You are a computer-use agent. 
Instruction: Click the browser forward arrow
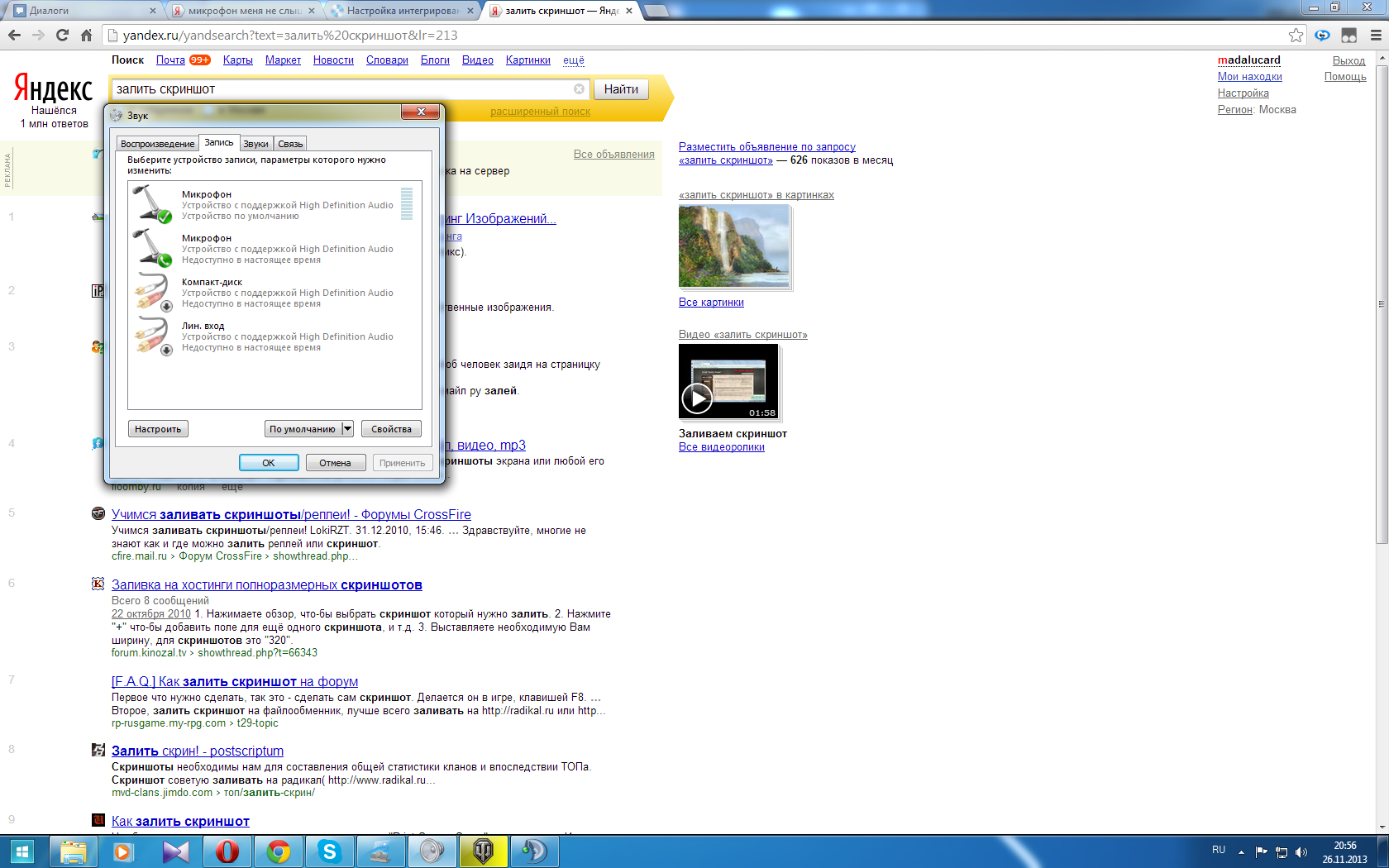pos(38,35)
